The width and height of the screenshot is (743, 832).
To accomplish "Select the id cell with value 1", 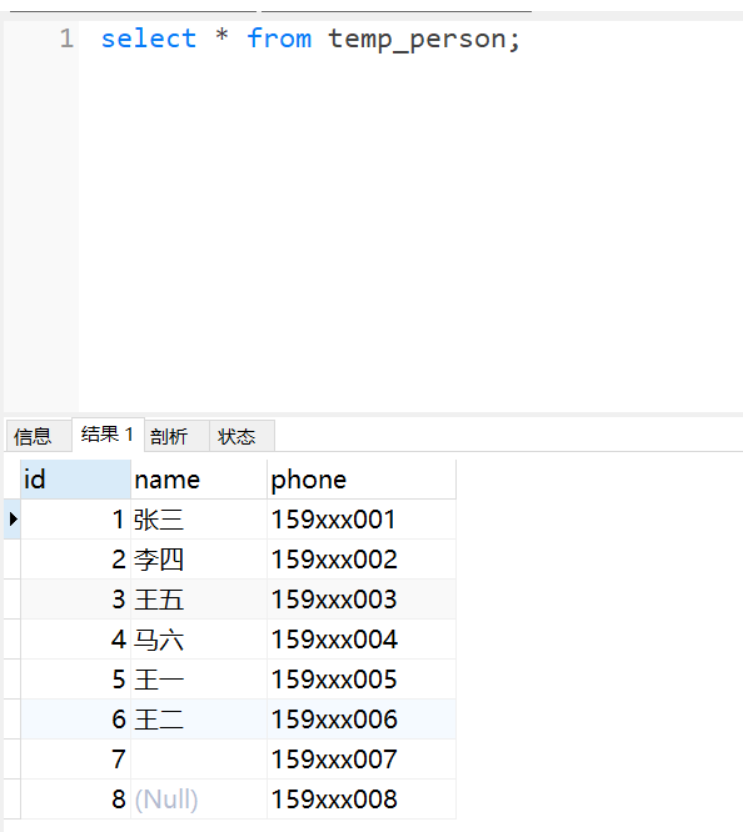I will 75,519.
